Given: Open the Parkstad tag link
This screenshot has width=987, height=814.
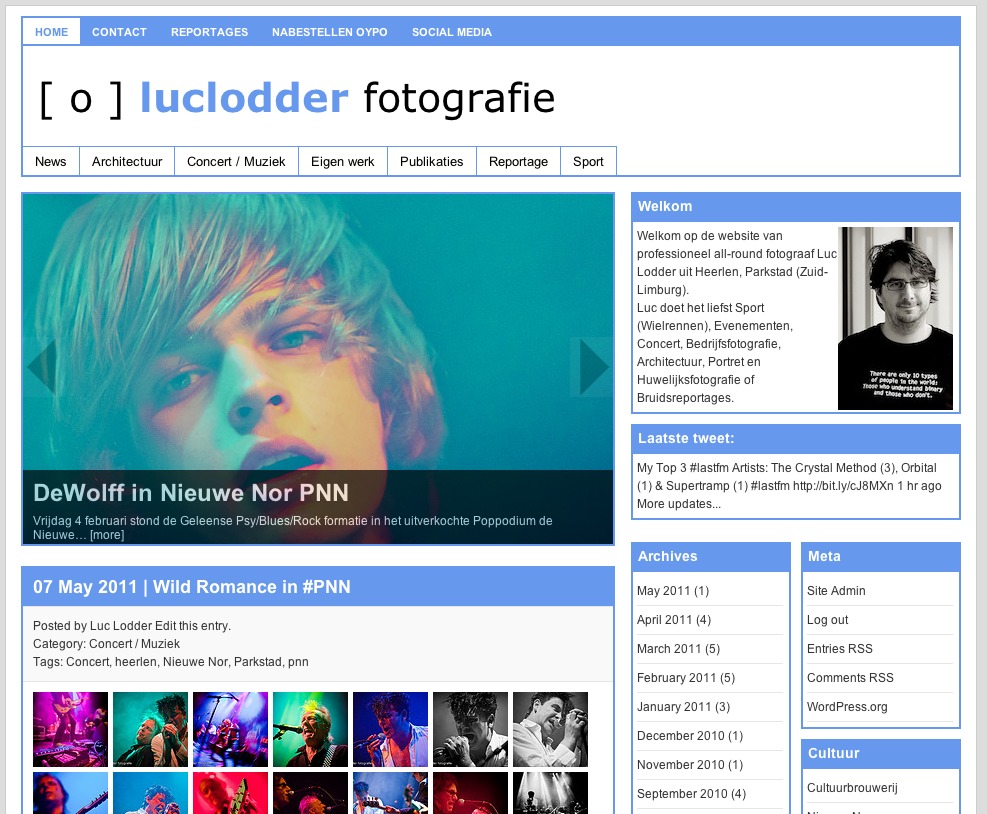Looking at the screenshot, I should pyautogui.click(x=258, y=662).
